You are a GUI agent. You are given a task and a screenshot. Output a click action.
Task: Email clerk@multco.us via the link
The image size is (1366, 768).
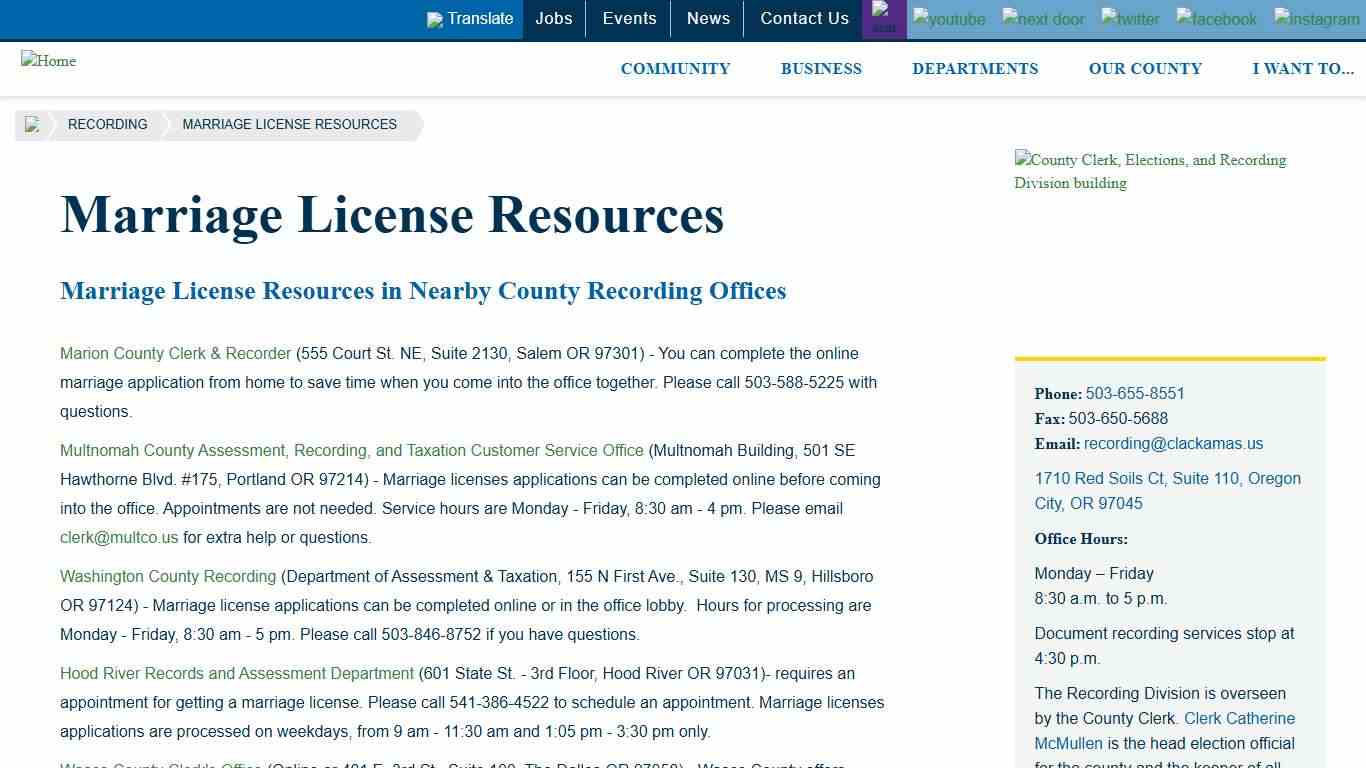118,537
